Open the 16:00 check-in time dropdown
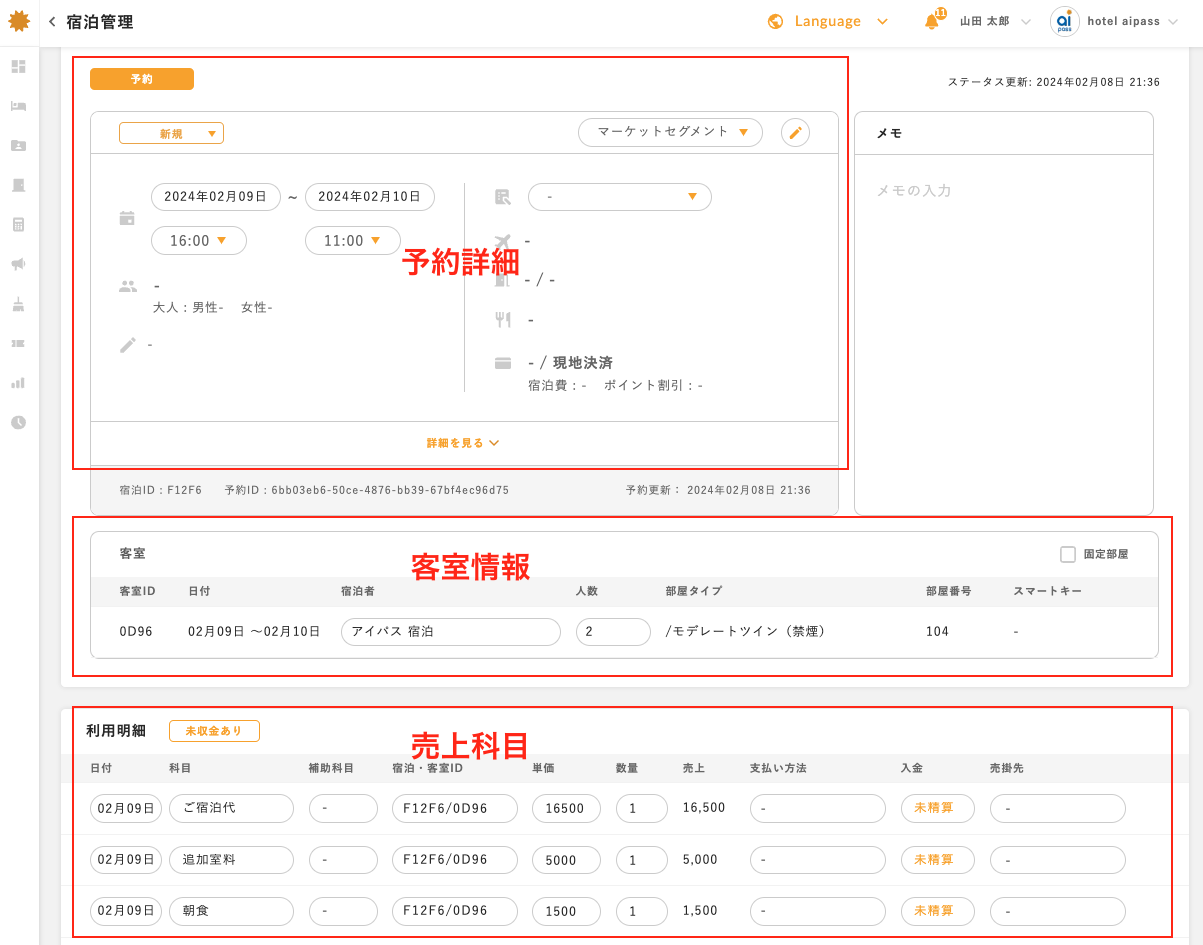This screenshot has width=1203, height=945. pos(199,241)
